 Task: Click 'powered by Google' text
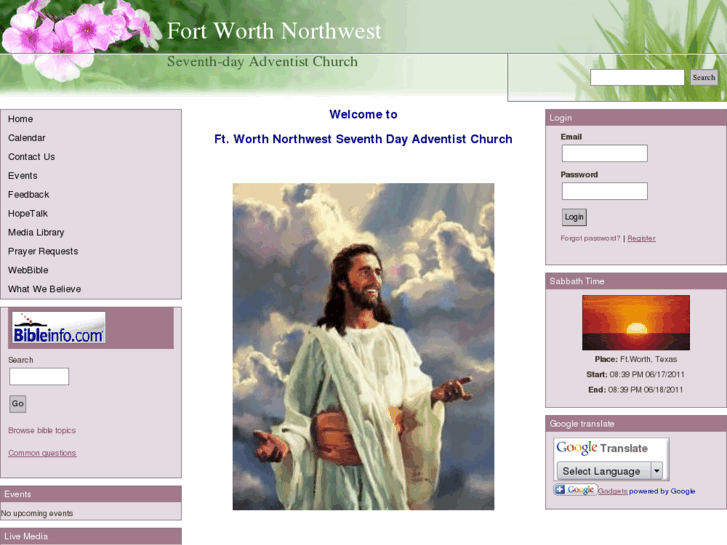click(x=662, y=491)
